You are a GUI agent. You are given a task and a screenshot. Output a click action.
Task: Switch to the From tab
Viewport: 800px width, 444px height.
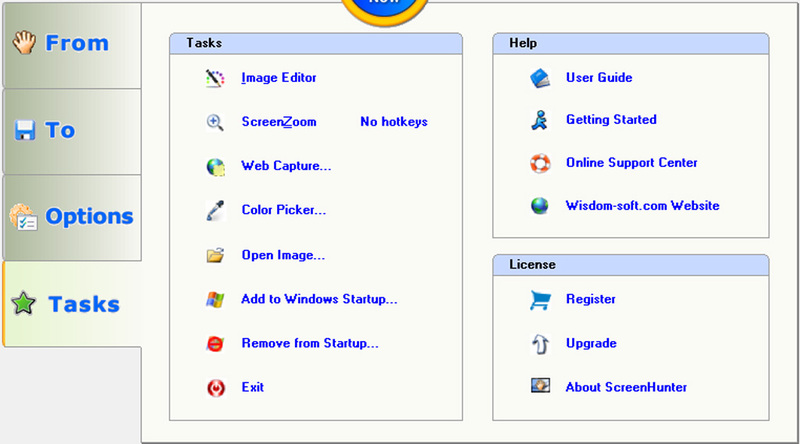72,45
